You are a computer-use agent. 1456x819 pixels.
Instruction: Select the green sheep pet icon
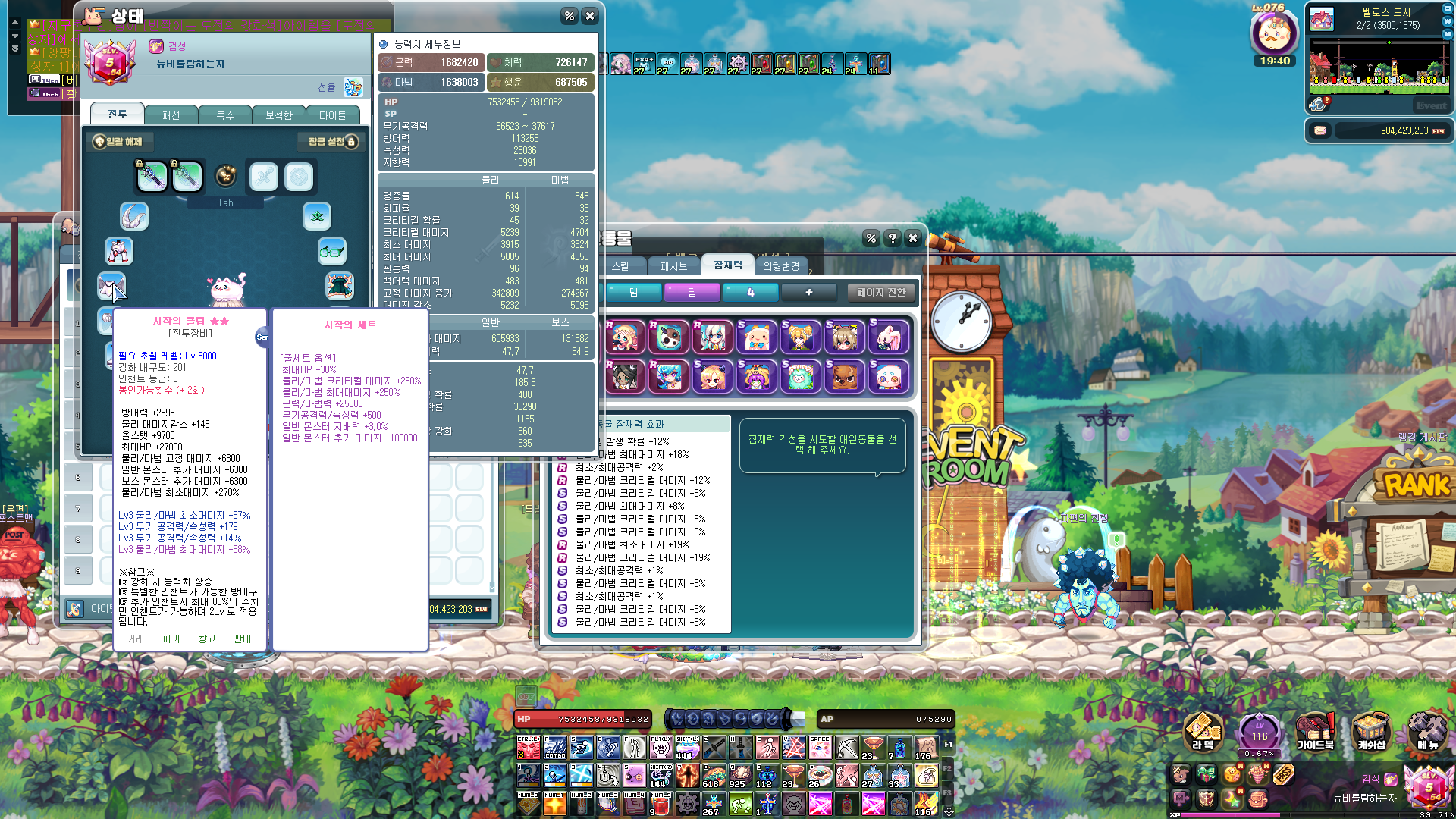pyautogui.click(x=800, y=376)
